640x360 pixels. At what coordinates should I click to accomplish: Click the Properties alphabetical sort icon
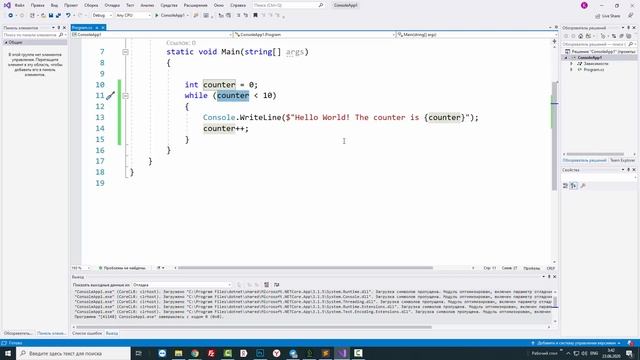click(574, 186)
